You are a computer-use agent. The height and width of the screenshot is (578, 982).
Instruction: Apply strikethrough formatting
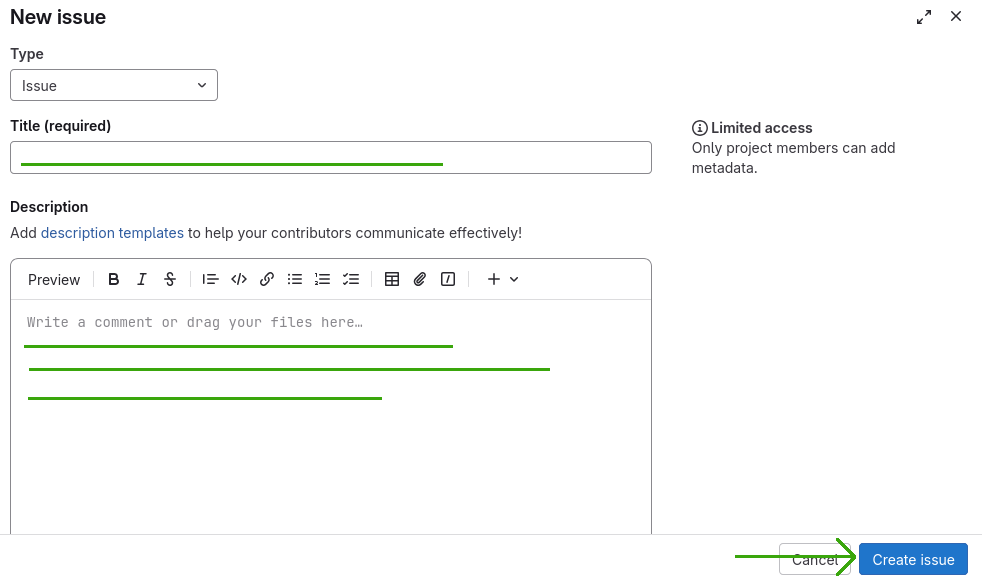[170, 280]
